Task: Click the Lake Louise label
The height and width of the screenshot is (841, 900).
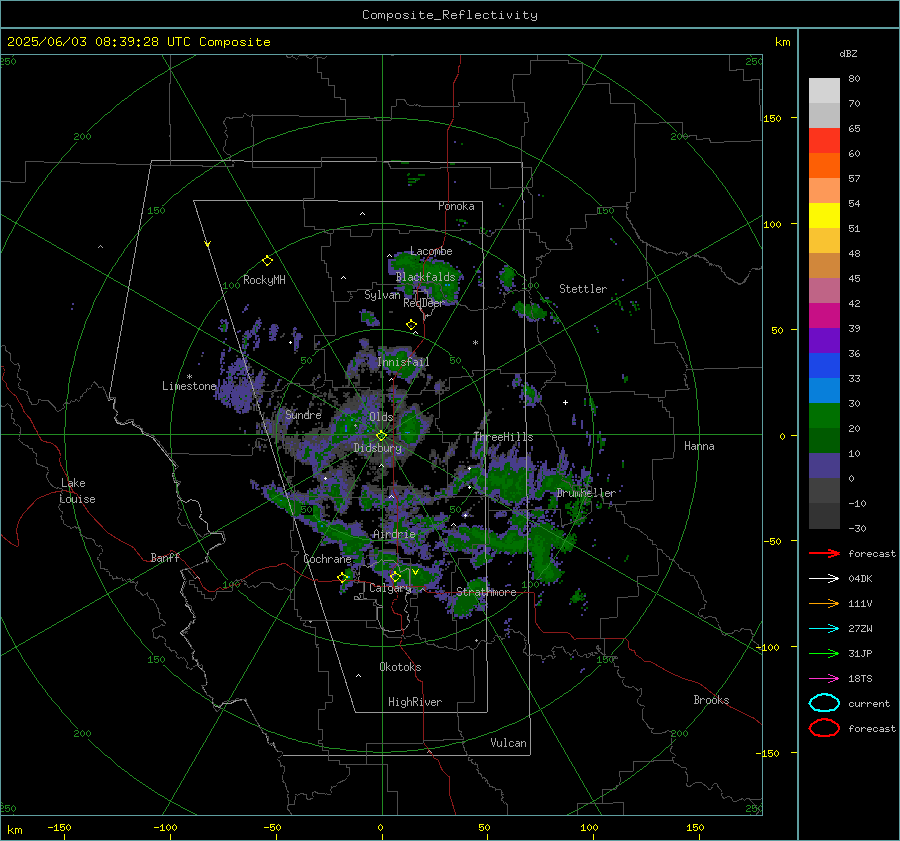Action: tap(77, 491)
